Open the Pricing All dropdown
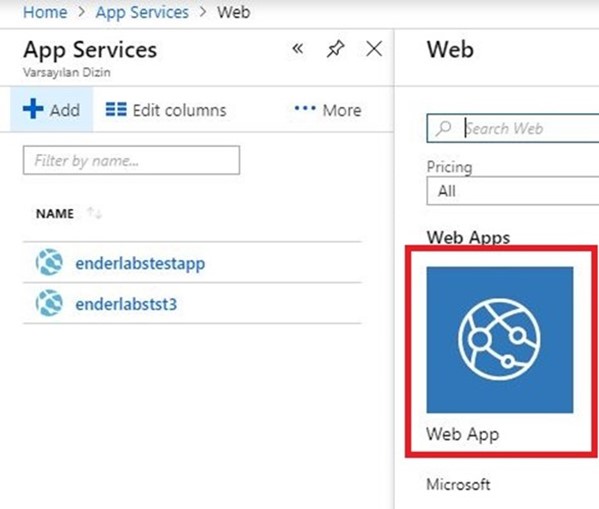Screen dimensions: 599x509 point(513,191)
